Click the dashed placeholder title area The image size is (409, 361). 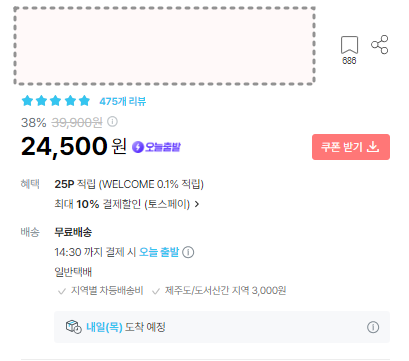pyautogui.click(x=164, y=46)
